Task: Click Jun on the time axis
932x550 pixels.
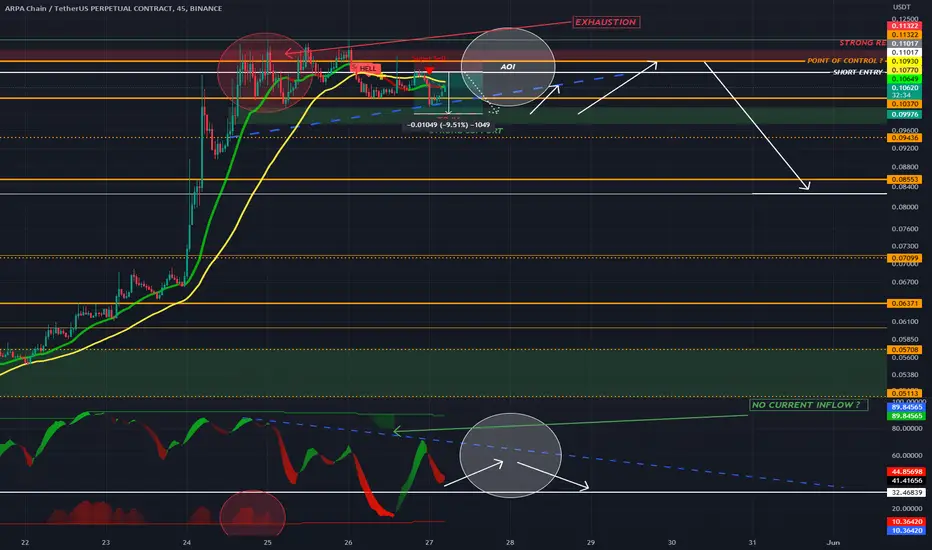Action: 833,542
